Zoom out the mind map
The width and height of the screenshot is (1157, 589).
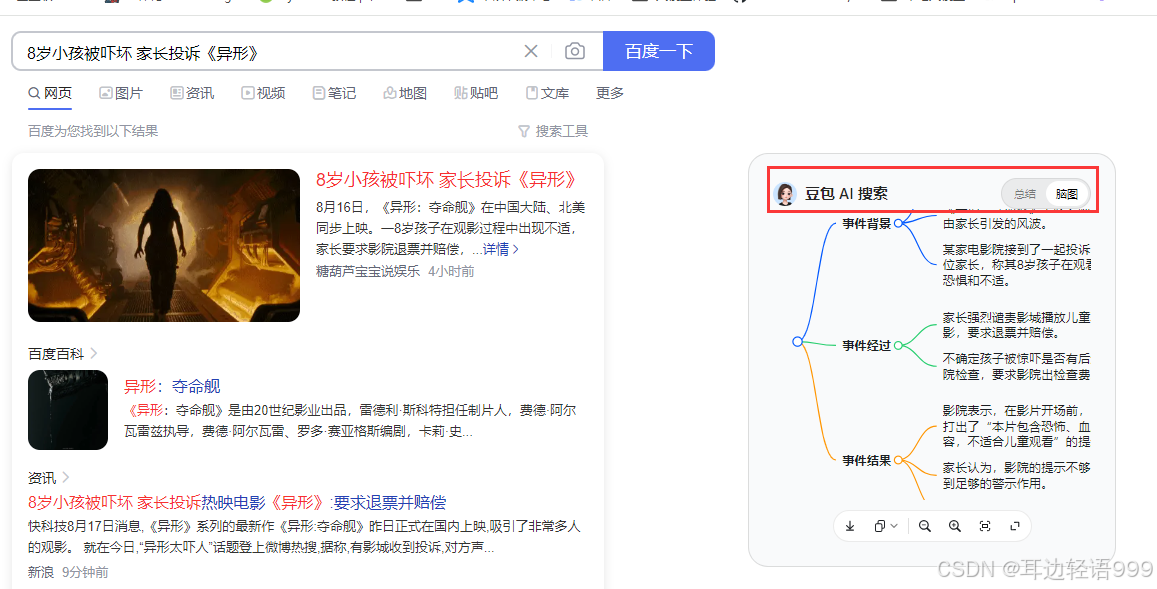pyautogui.click(x=925, y=526)
